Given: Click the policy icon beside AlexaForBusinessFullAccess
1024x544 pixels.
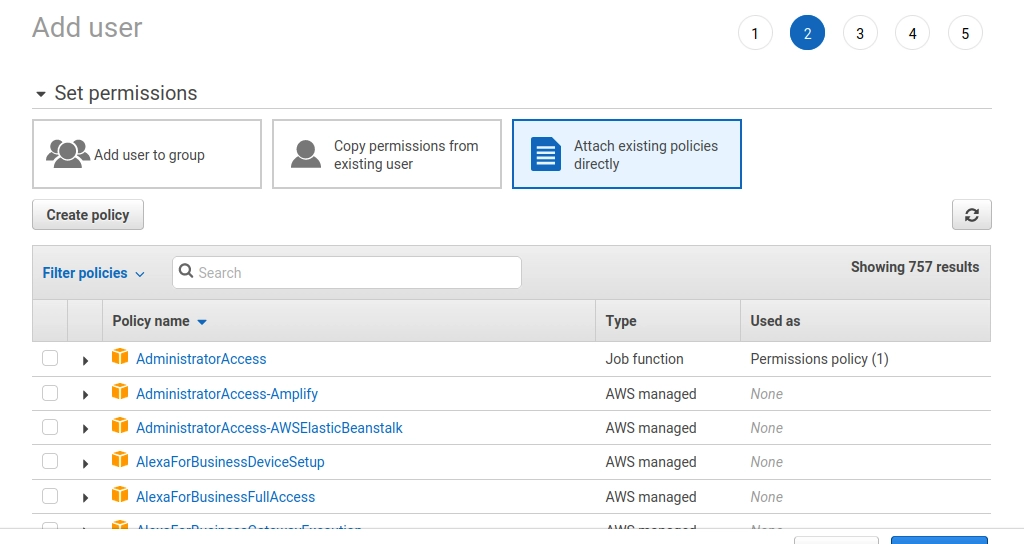Looking at the screenshot, I should point(120,495).
